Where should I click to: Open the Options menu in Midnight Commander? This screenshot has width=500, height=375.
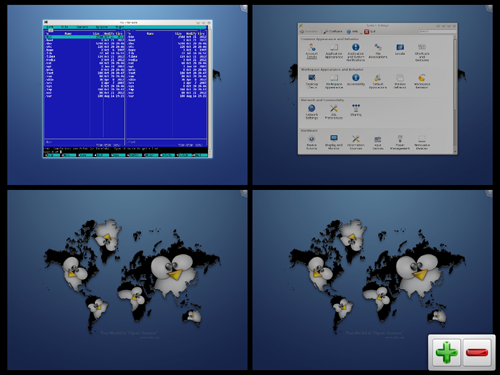click(x=102, y=27)
